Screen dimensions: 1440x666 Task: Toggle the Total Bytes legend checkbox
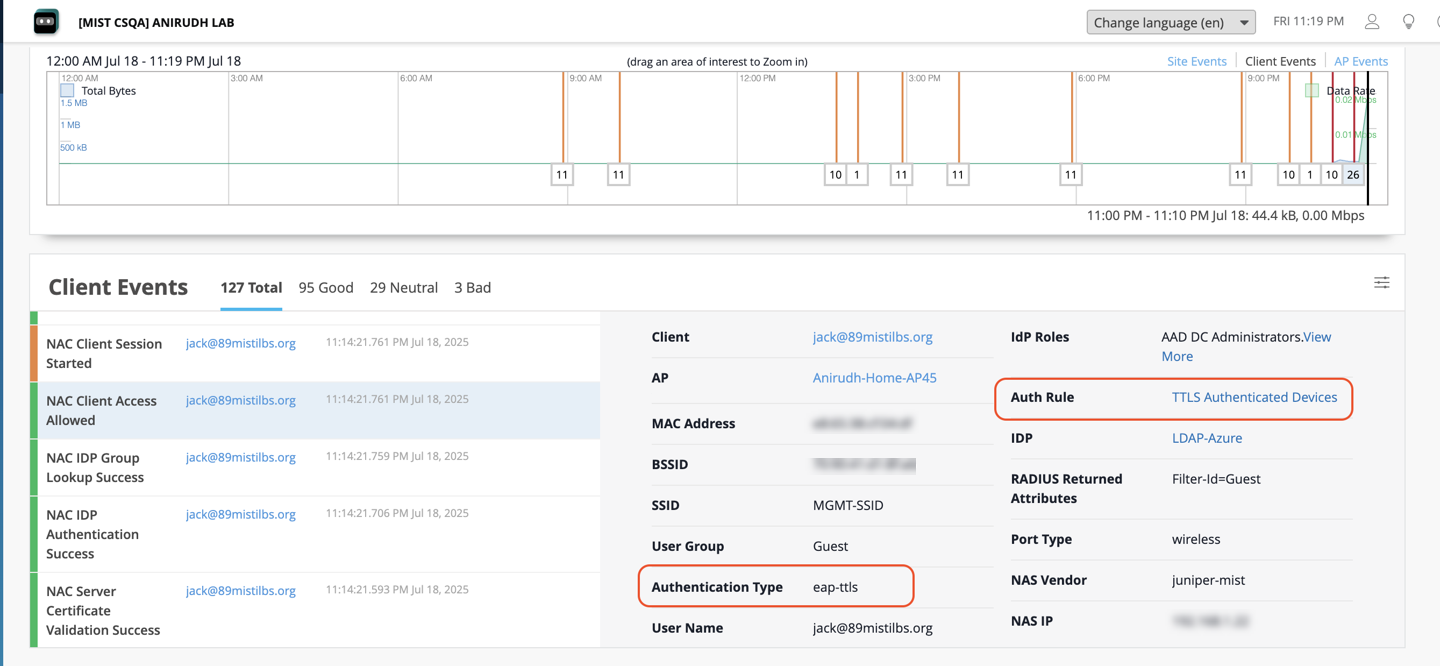click(67, 91)
